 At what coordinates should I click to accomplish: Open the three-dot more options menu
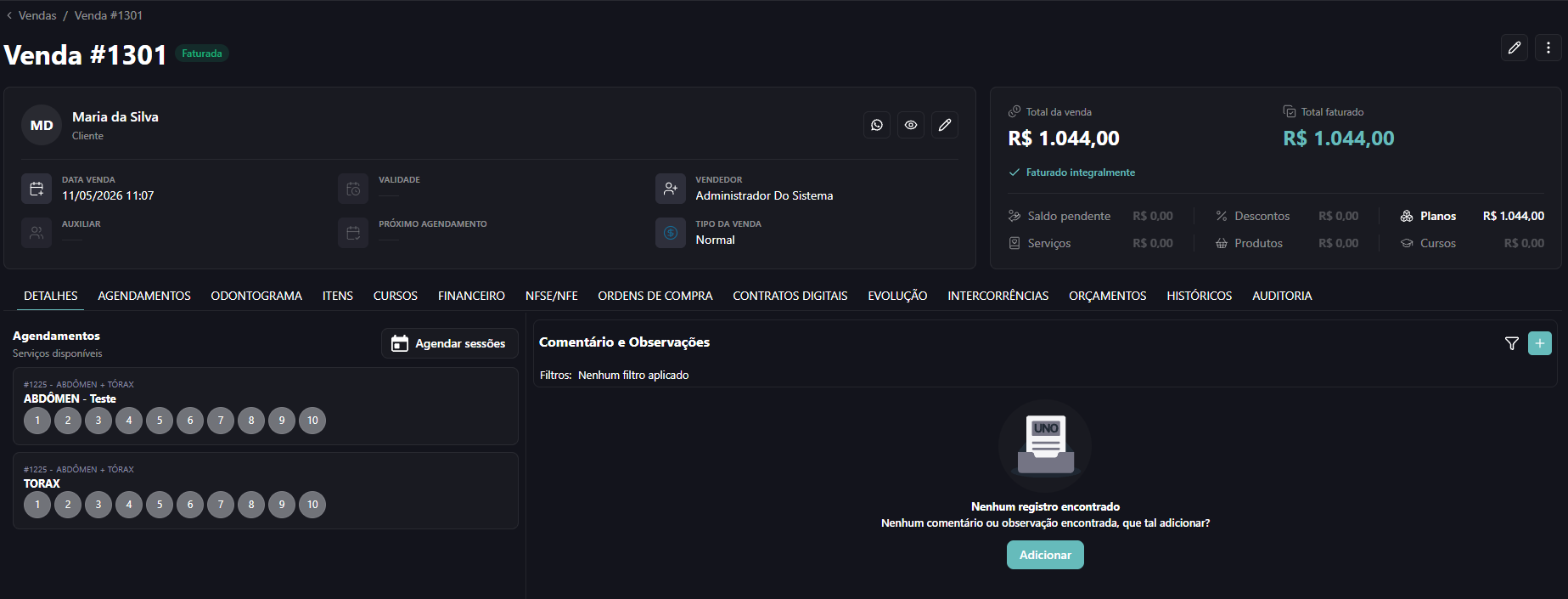click(1548, 48)
